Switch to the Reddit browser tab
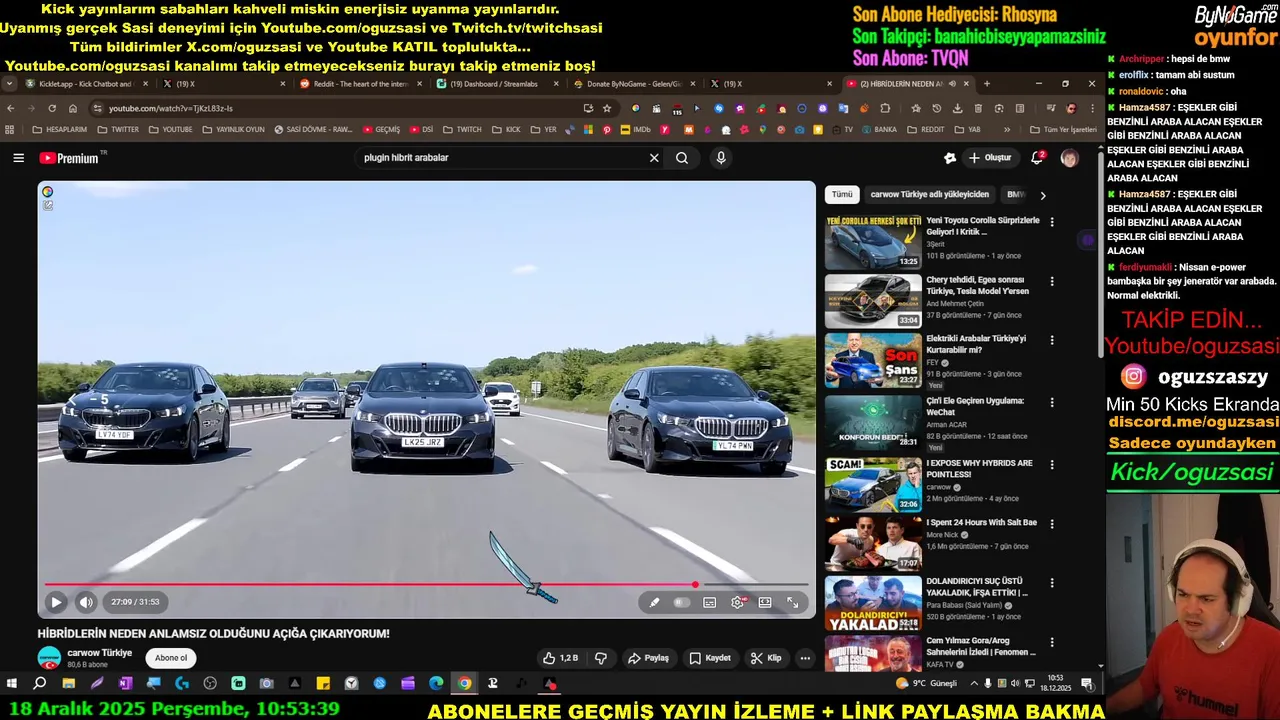 coord(359,84)
